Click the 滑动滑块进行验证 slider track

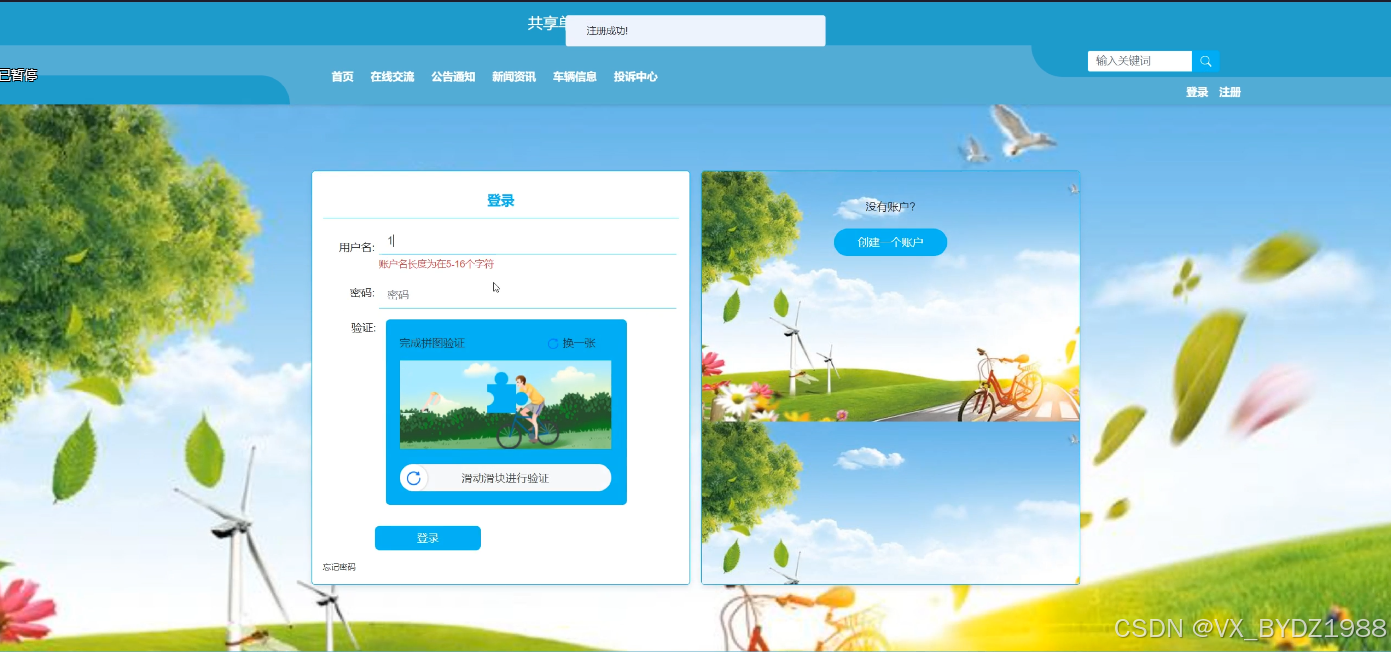tap(505, 478)
